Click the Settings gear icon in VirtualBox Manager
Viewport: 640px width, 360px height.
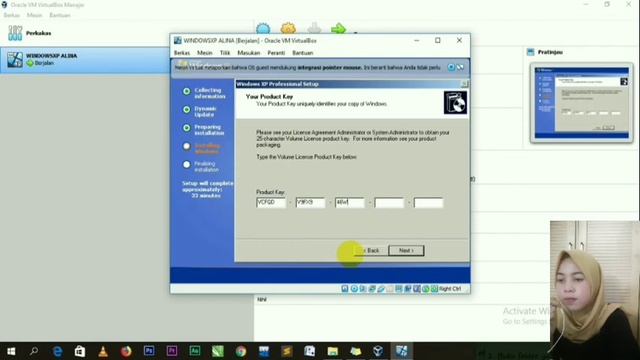[x=288, y=28]
